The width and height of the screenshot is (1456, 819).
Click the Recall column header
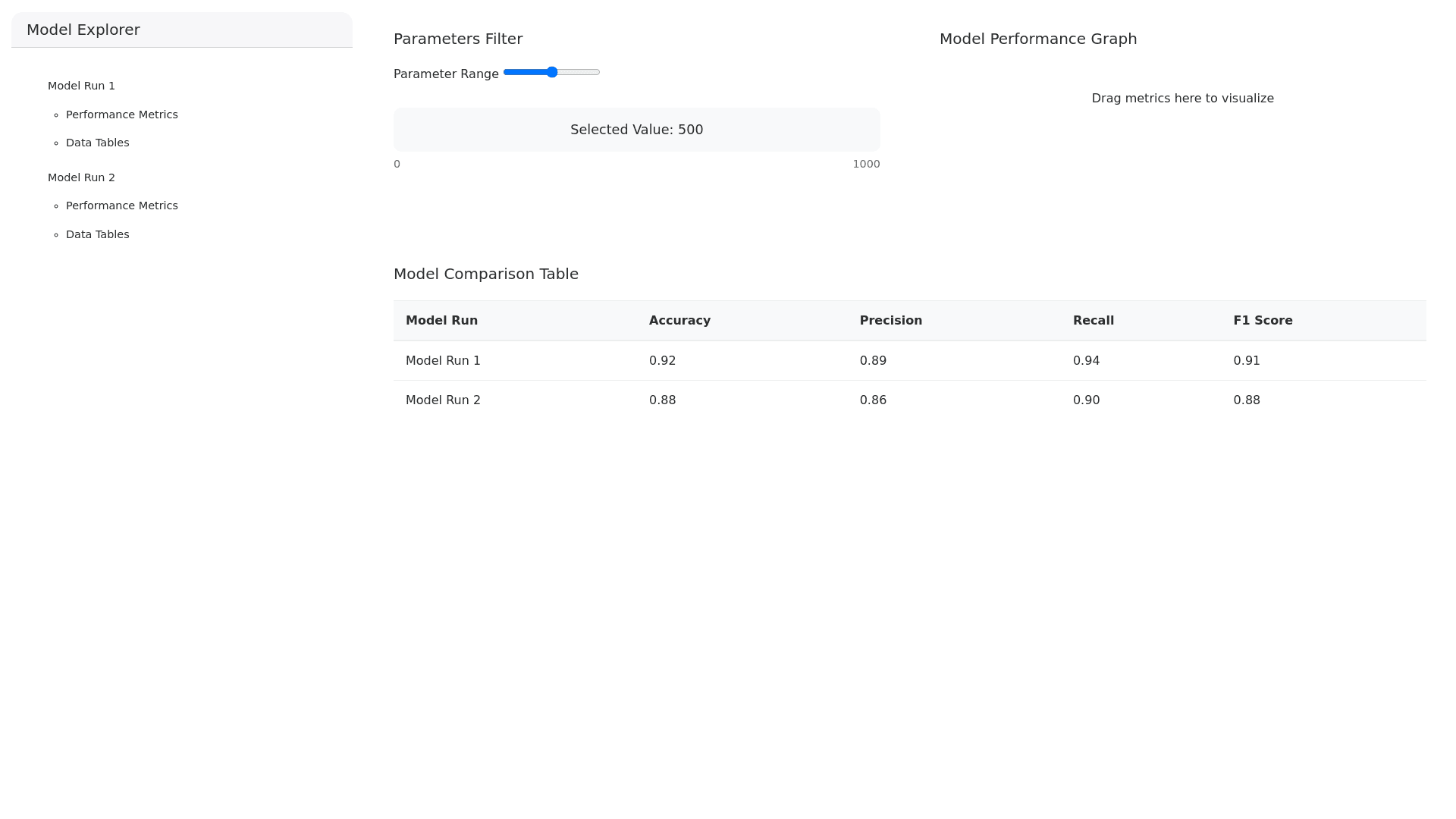[x=1093, y=320]
